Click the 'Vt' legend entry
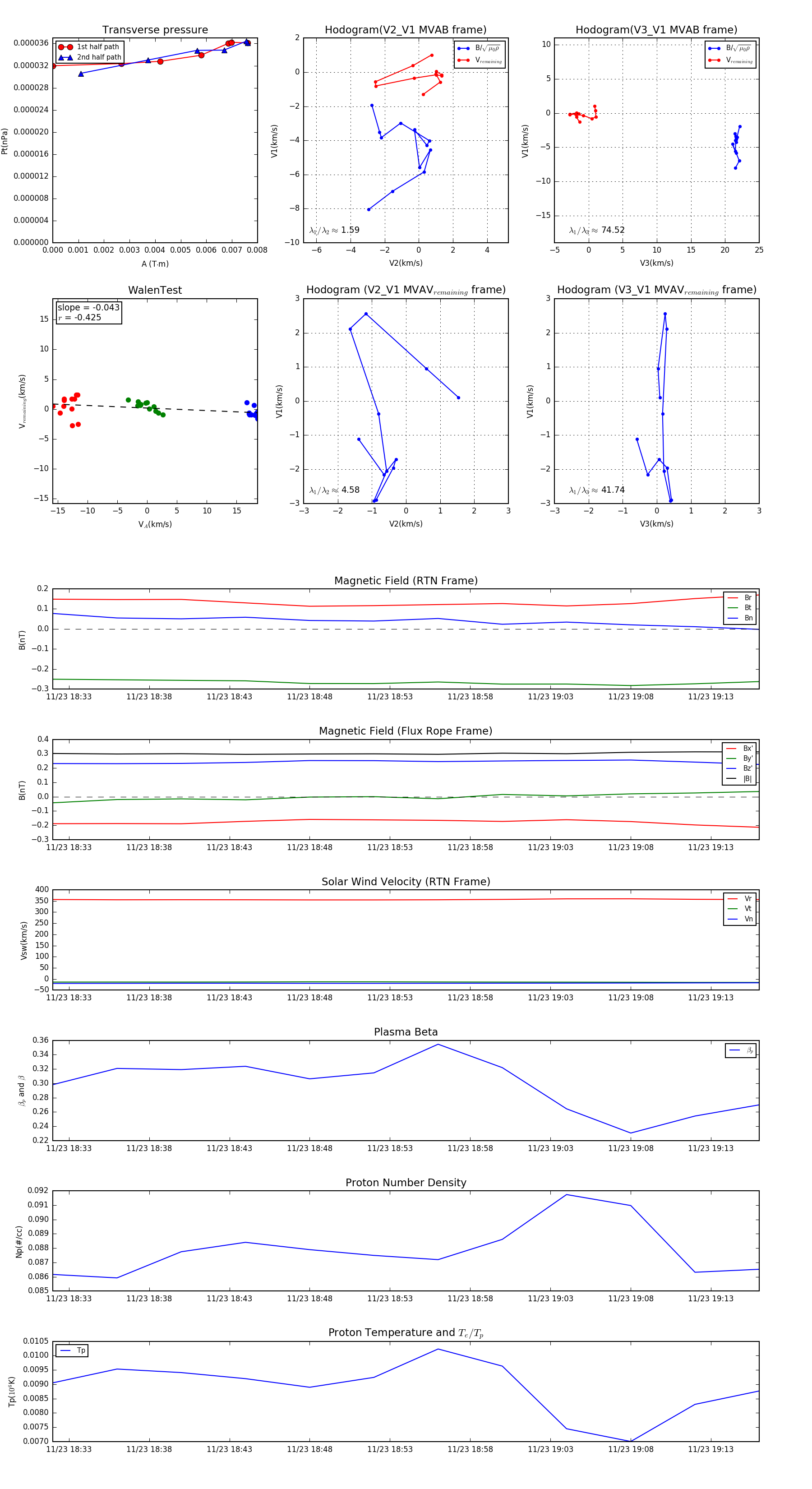 740,909
